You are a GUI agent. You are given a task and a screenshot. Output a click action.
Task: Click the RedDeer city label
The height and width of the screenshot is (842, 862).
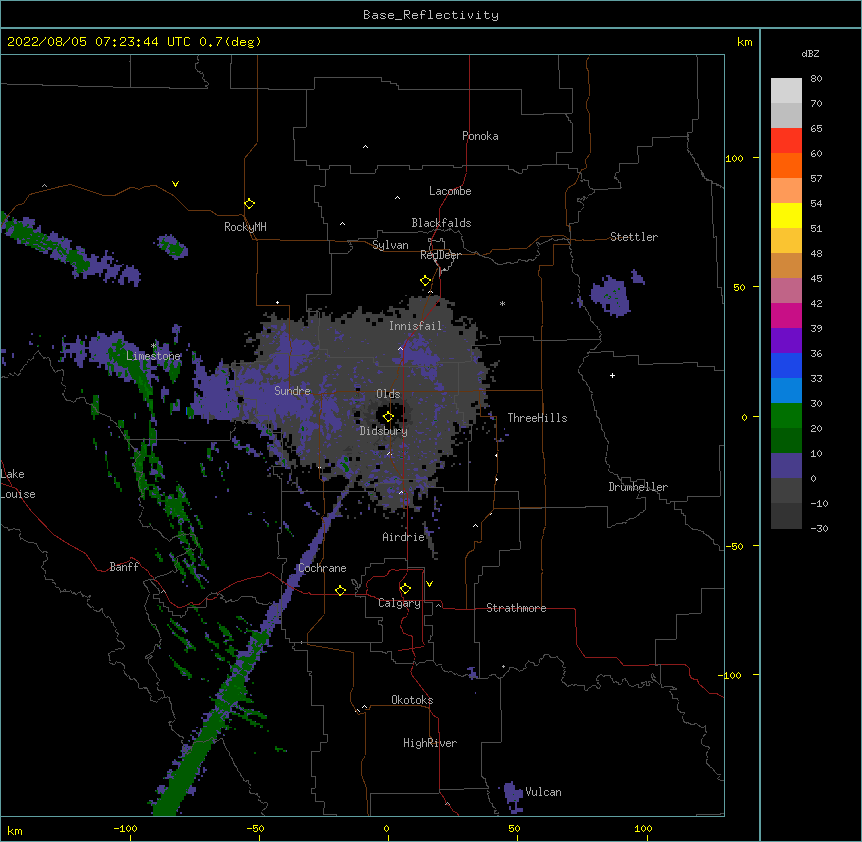tap(440, 255)
